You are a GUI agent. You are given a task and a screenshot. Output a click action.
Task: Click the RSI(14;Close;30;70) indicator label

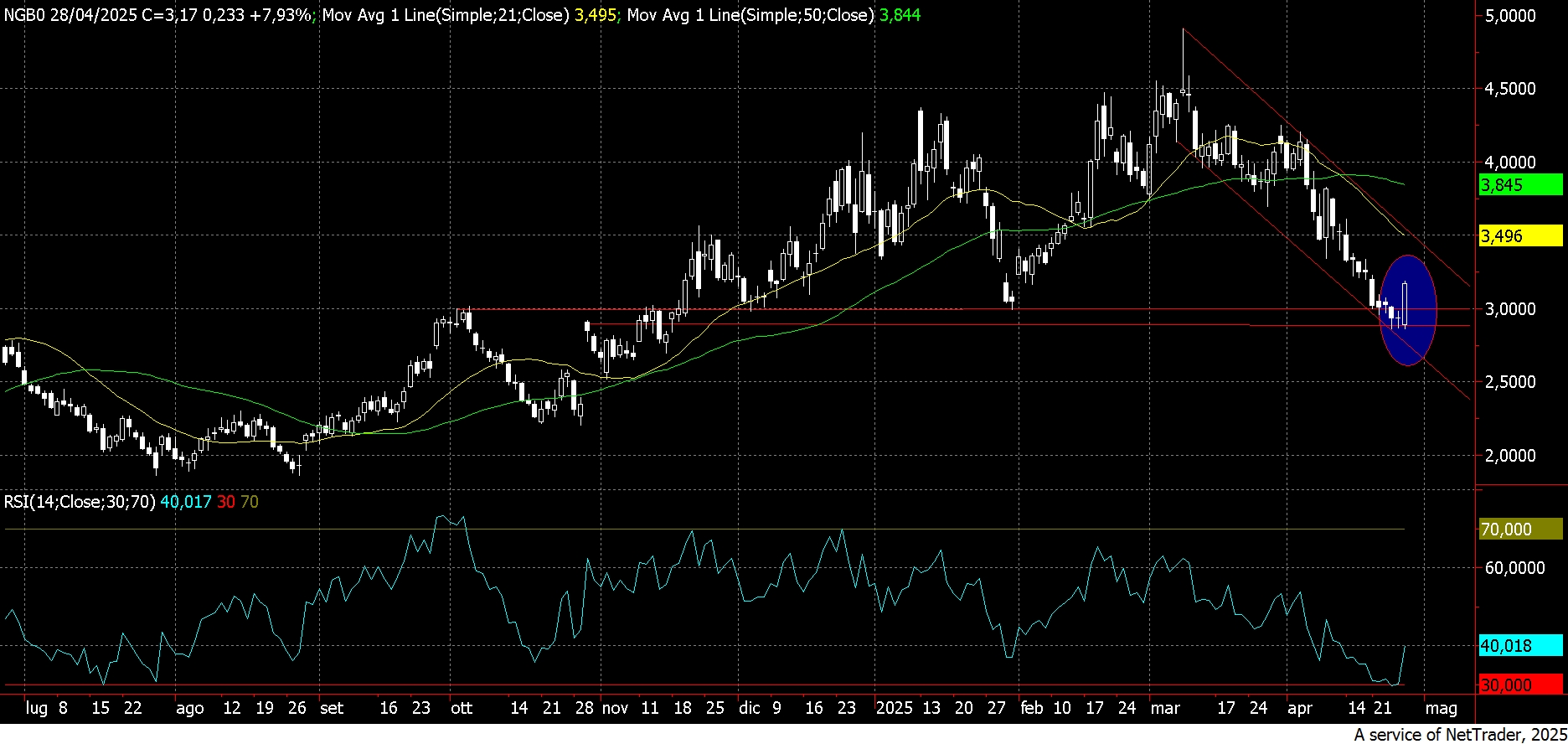[x=80, y=502]
